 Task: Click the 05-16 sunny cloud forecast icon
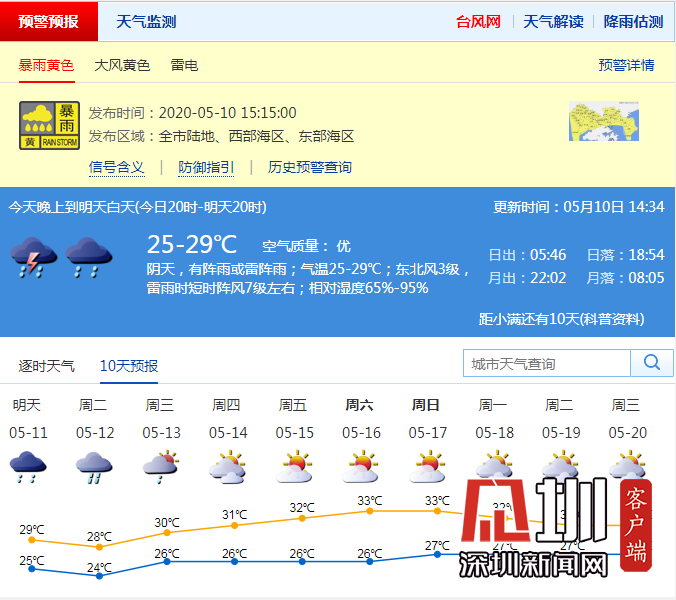tap(361, 467)
